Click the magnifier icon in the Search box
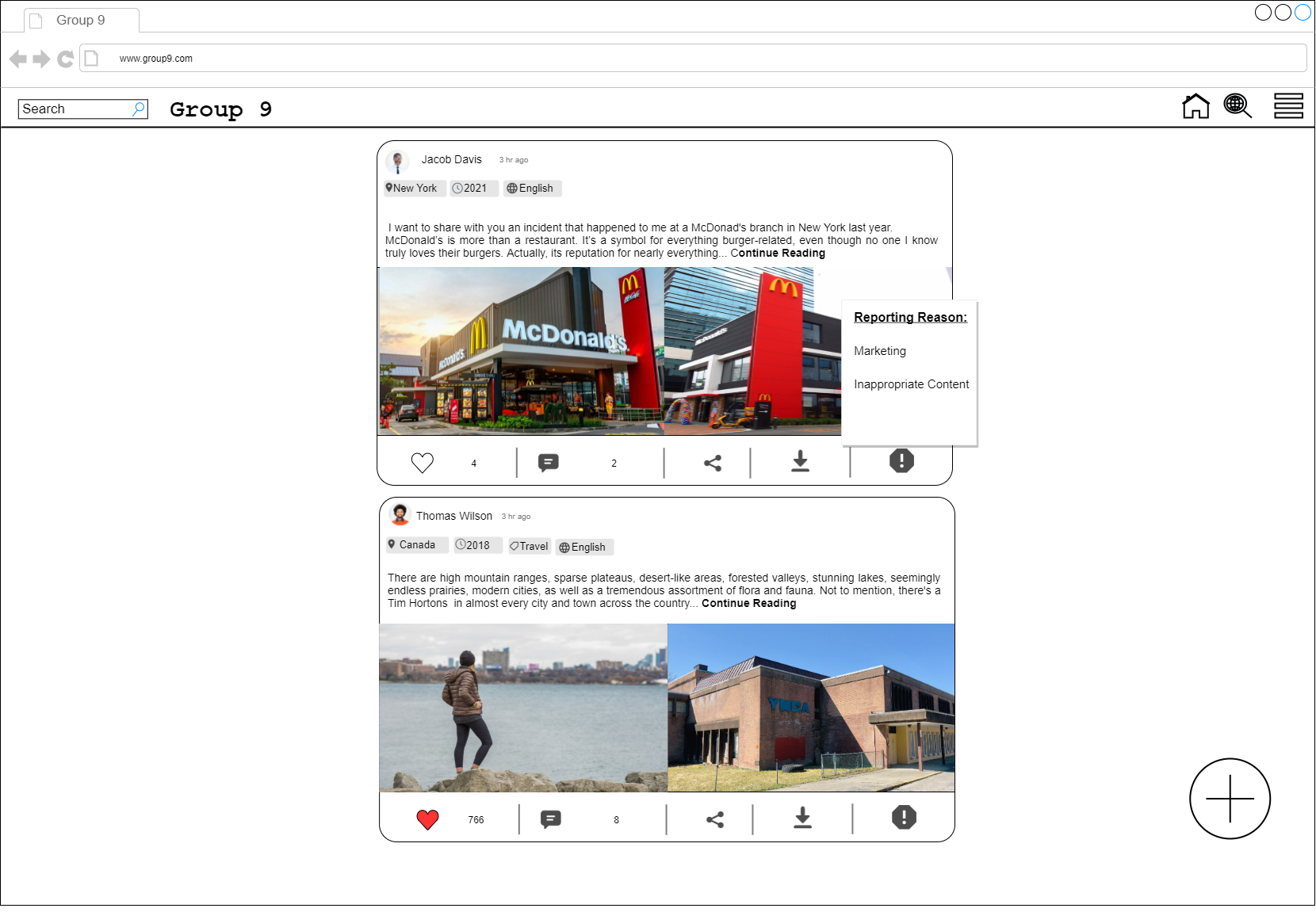Viewport: 1316px width, 912px height. 139,109
